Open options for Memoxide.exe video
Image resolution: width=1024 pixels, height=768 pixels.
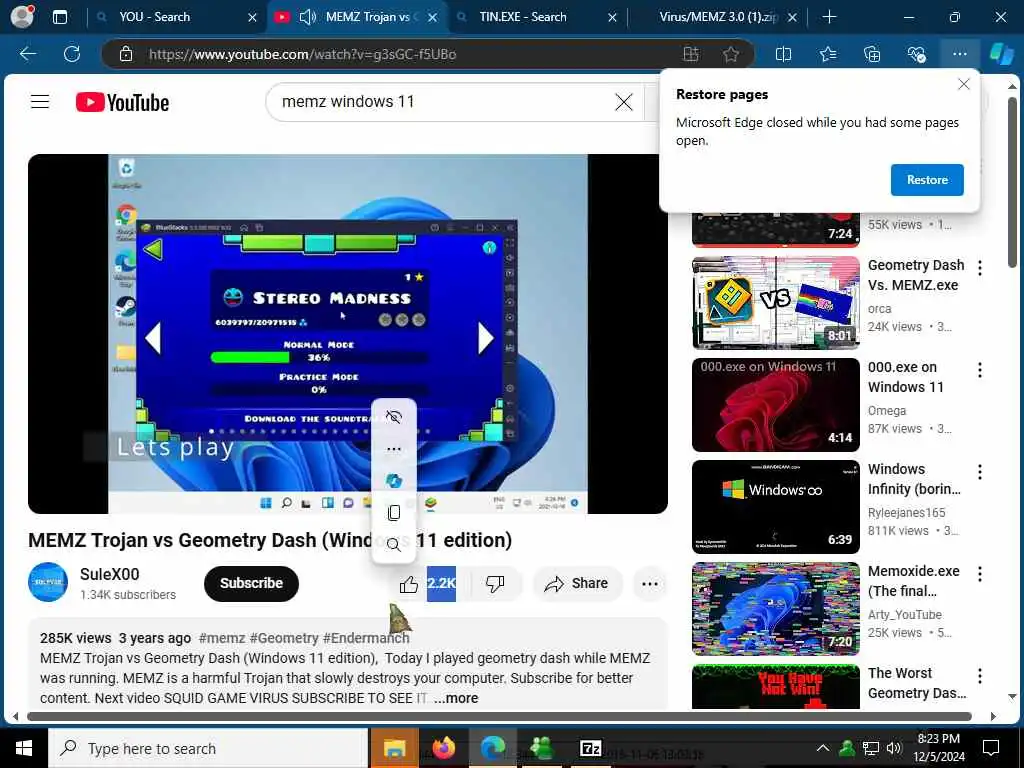(980, 574)
